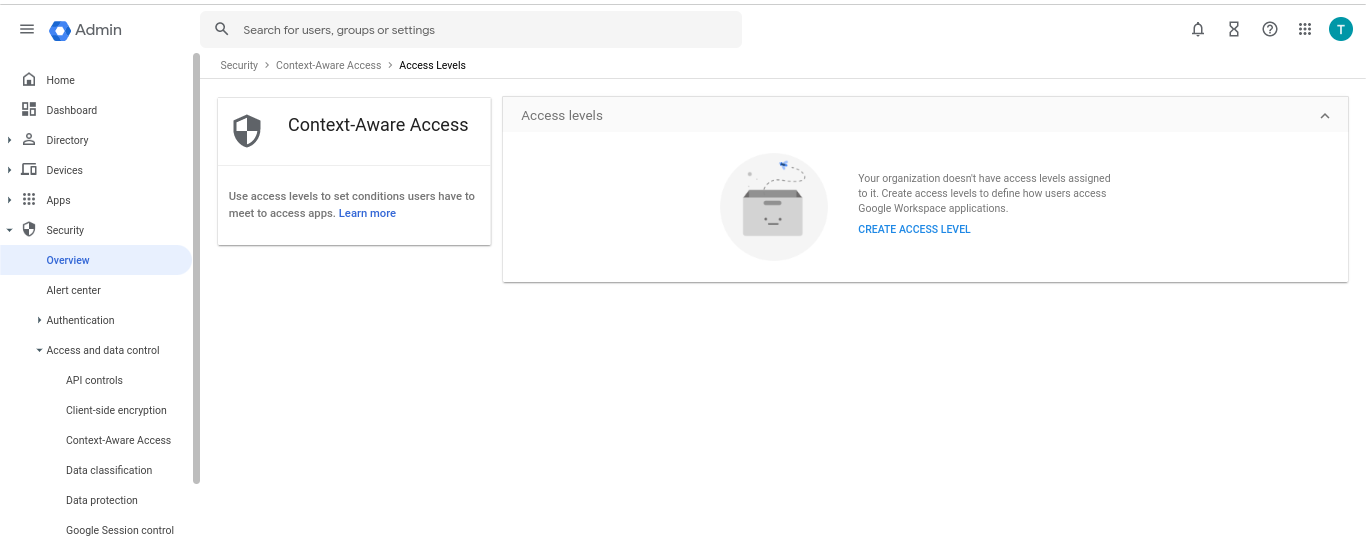Open the main hamburger menu
This screenshot has height=543, width=1366.
point(27,30)
